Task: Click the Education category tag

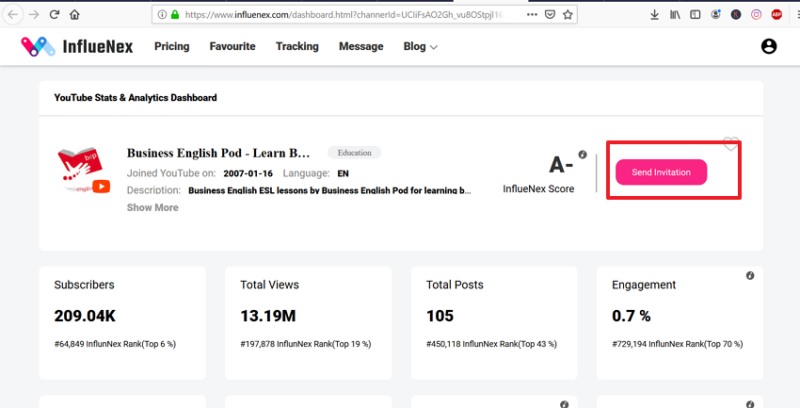Action: [355, 152]
